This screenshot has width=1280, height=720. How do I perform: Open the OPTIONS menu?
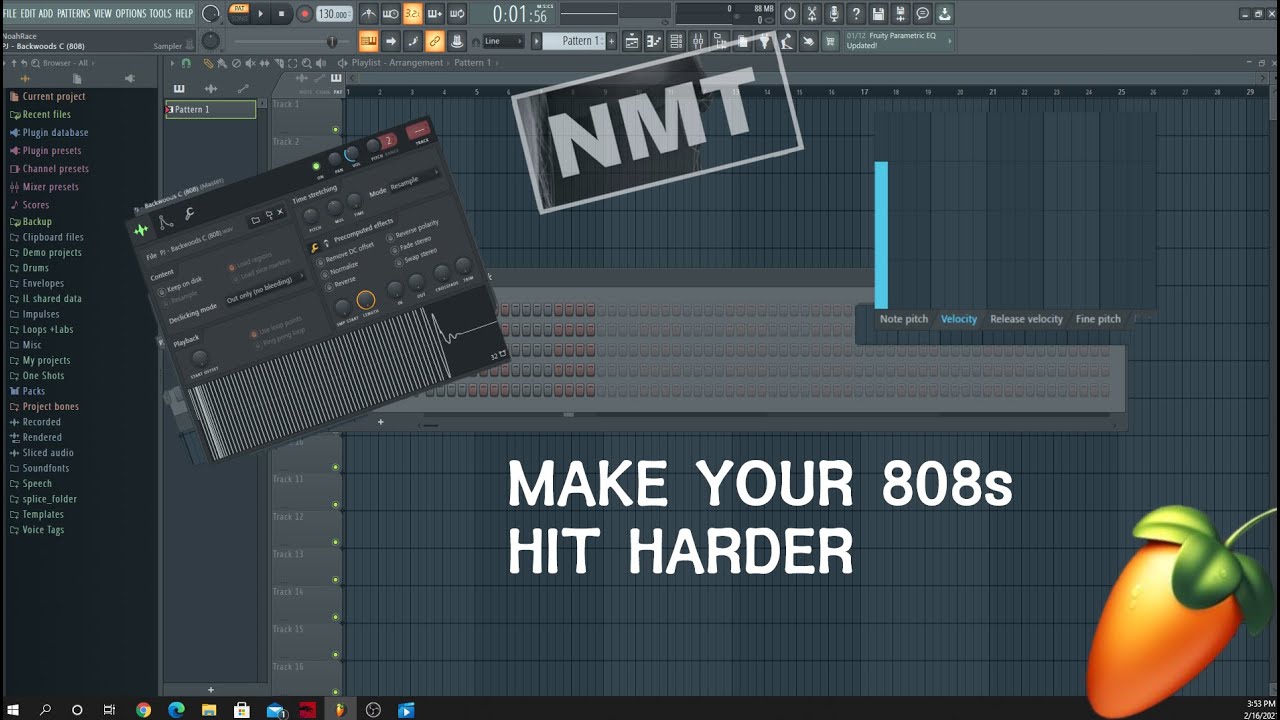pos(131,14)
